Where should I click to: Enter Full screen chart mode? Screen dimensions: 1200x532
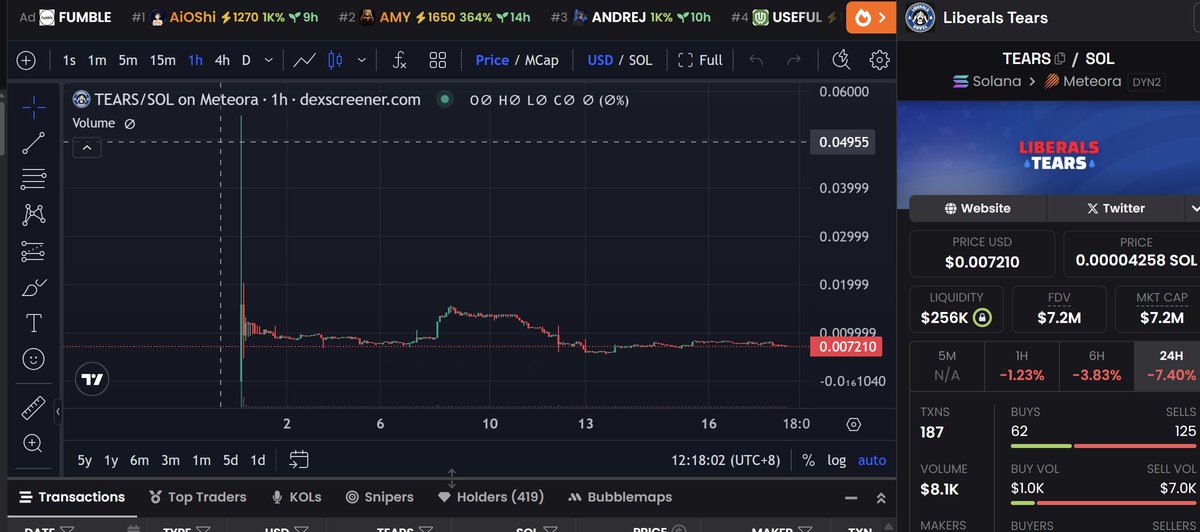pyautogui.click(x=700, y=60)
